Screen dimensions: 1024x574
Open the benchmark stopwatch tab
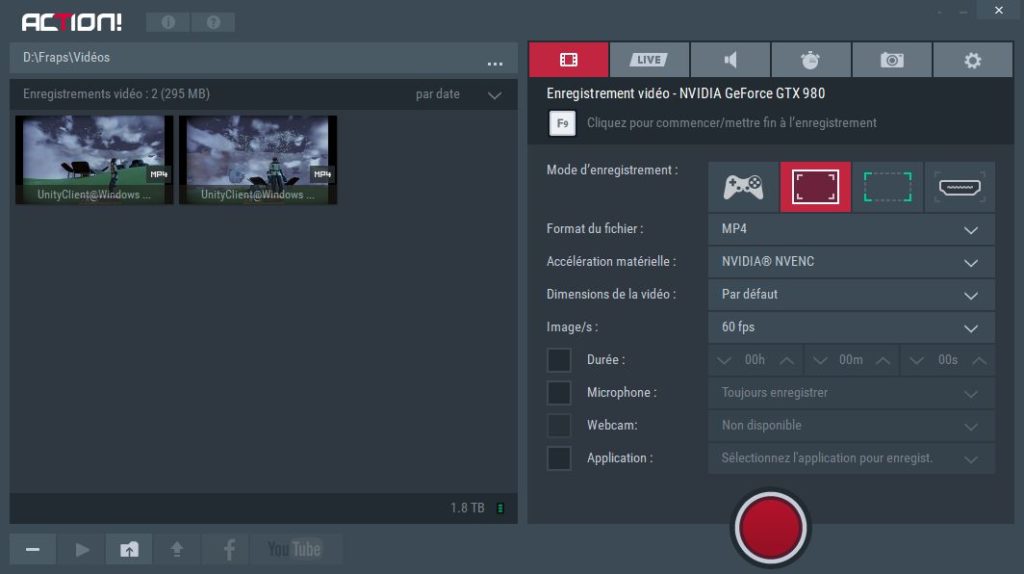(x=810, y=60)
